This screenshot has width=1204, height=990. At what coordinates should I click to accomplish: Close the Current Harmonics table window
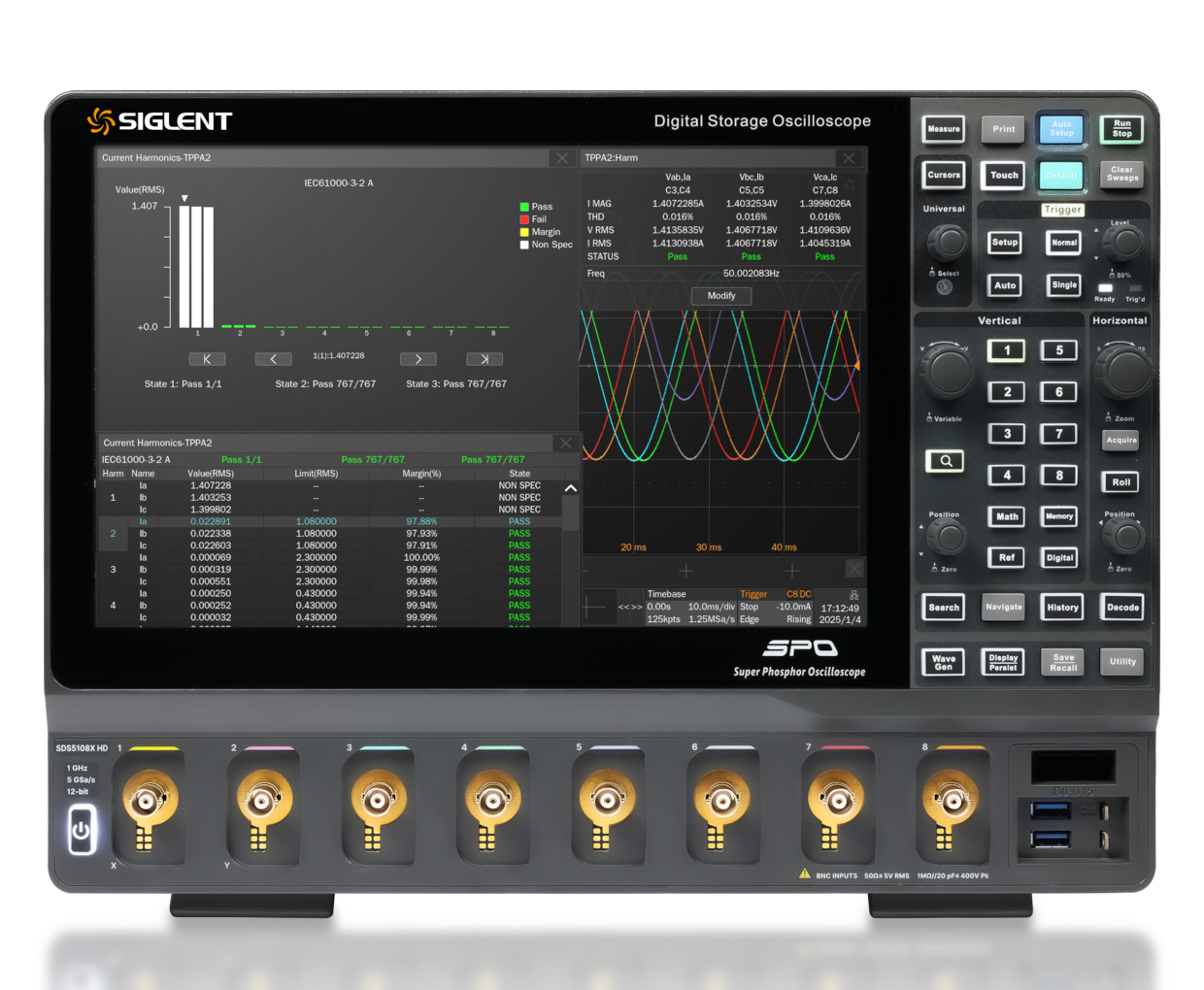(566, 444)
